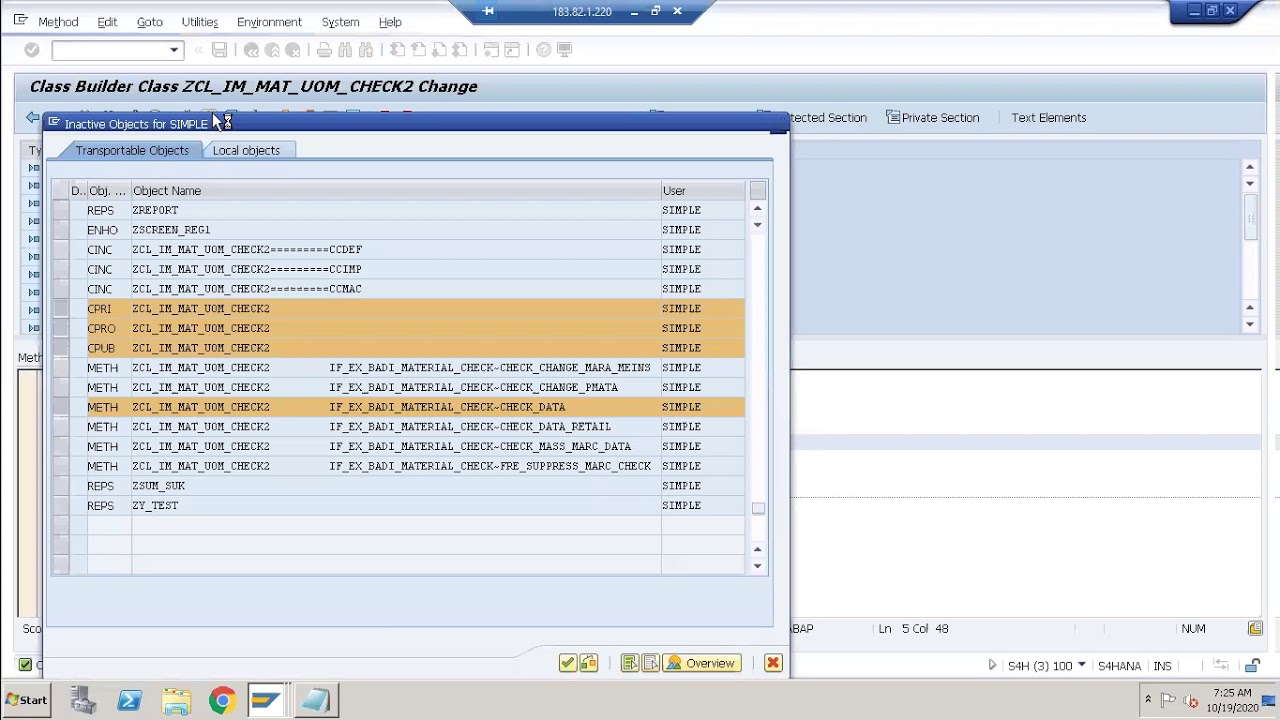Mark the row selector for REPS ZSUM_SUK

coord(61,486)
